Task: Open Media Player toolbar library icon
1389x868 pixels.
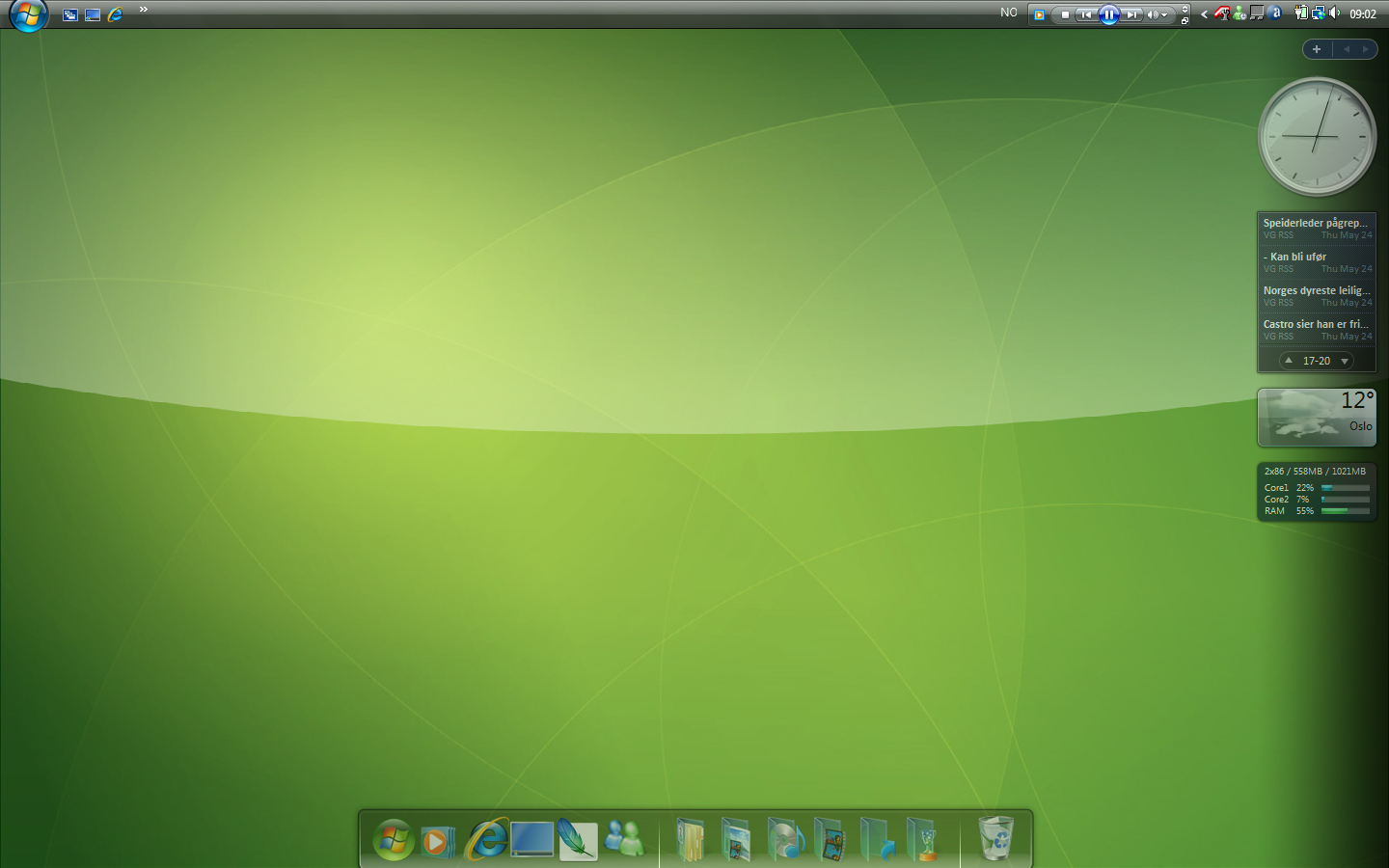Action: (x=1039, y=14)
